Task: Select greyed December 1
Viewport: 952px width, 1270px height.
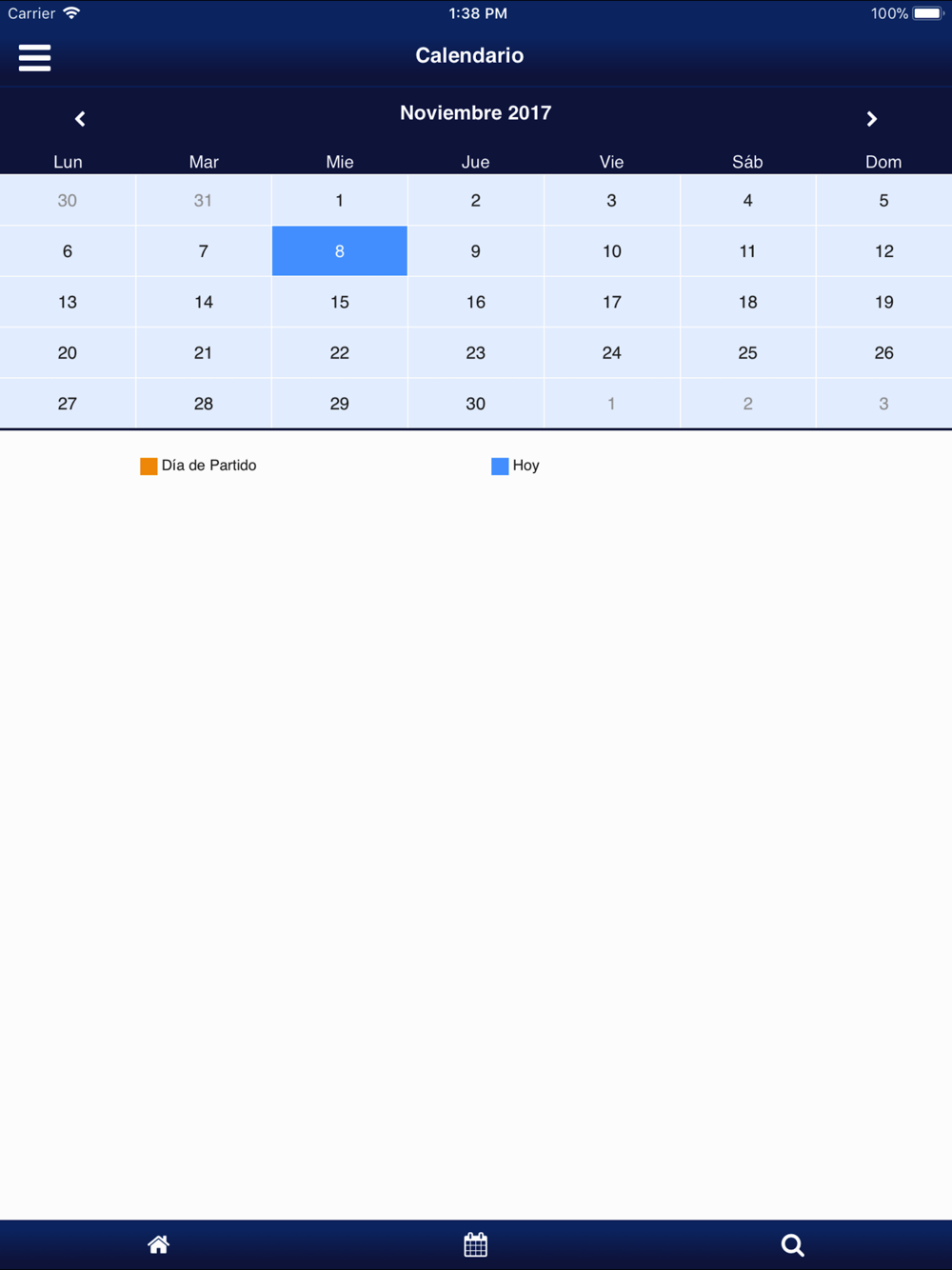Action: [612, 404]
